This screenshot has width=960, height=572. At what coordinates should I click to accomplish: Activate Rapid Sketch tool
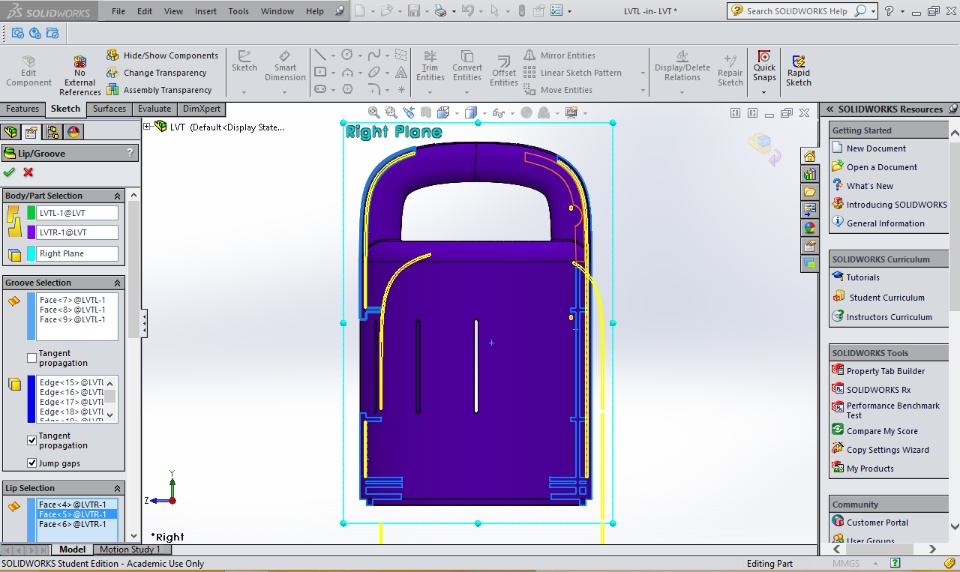798,70
